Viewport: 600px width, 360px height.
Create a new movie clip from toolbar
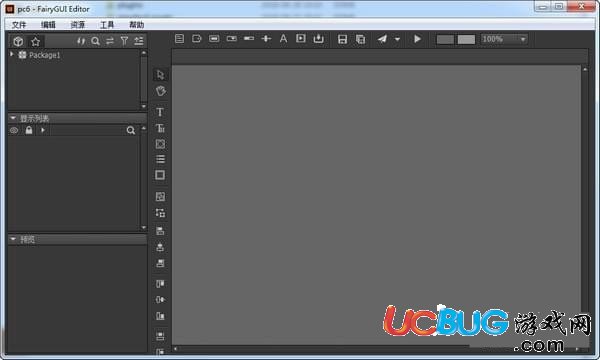pyautogui.click(x=301, y=39)
